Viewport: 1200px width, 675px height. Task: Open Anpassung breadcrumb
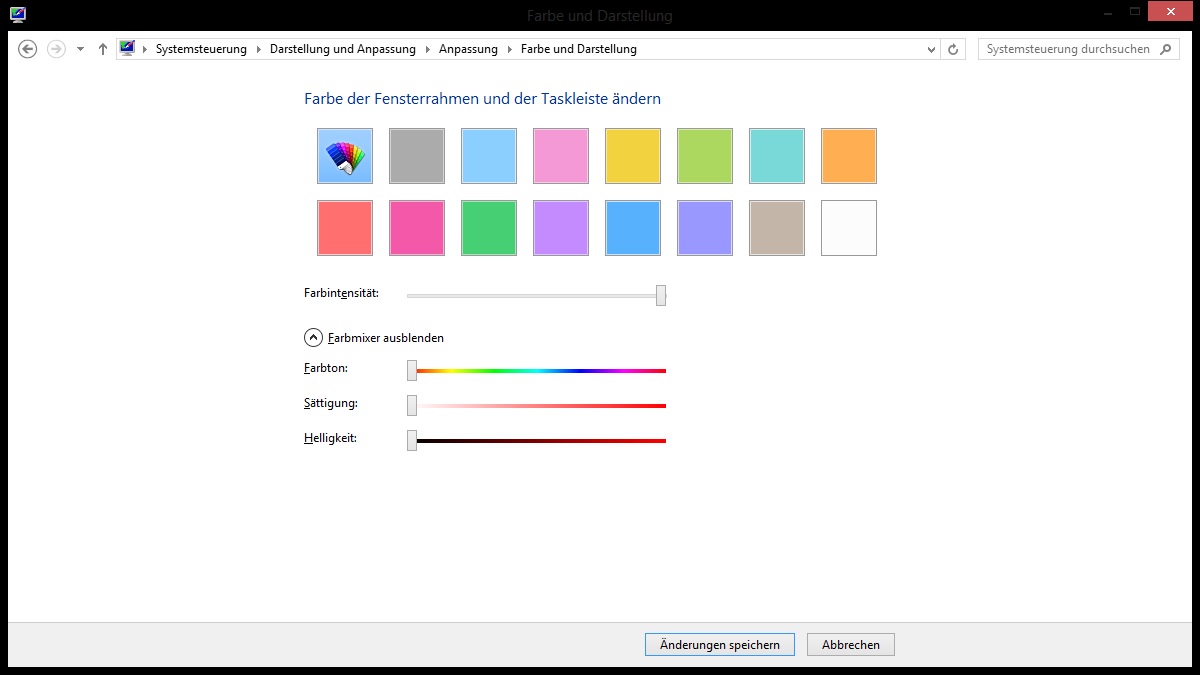pyautogui.click(x=468, y=49)
